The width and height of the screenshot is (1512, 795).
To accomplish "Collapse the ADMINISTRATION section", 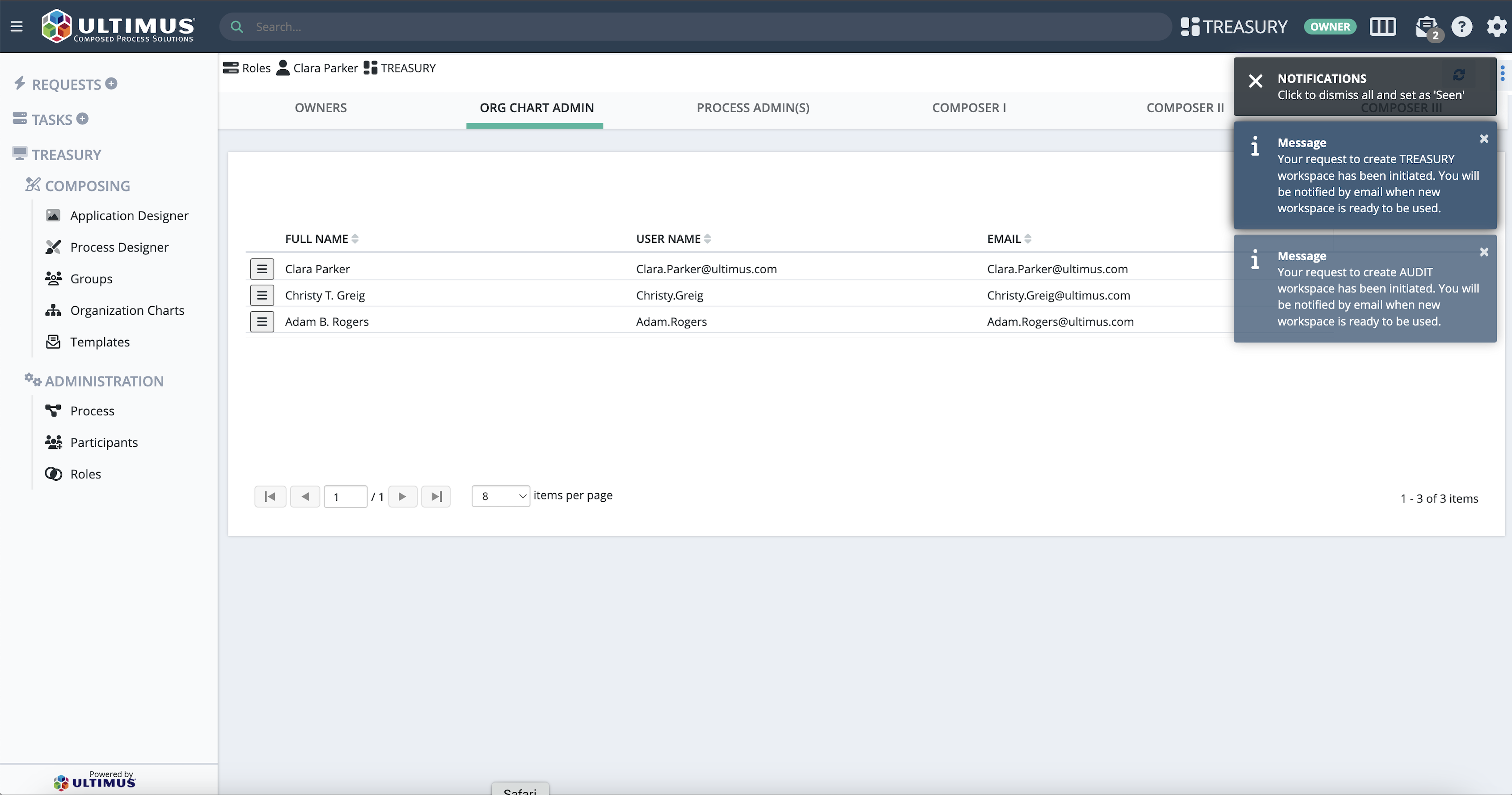I will coord(104,381).
